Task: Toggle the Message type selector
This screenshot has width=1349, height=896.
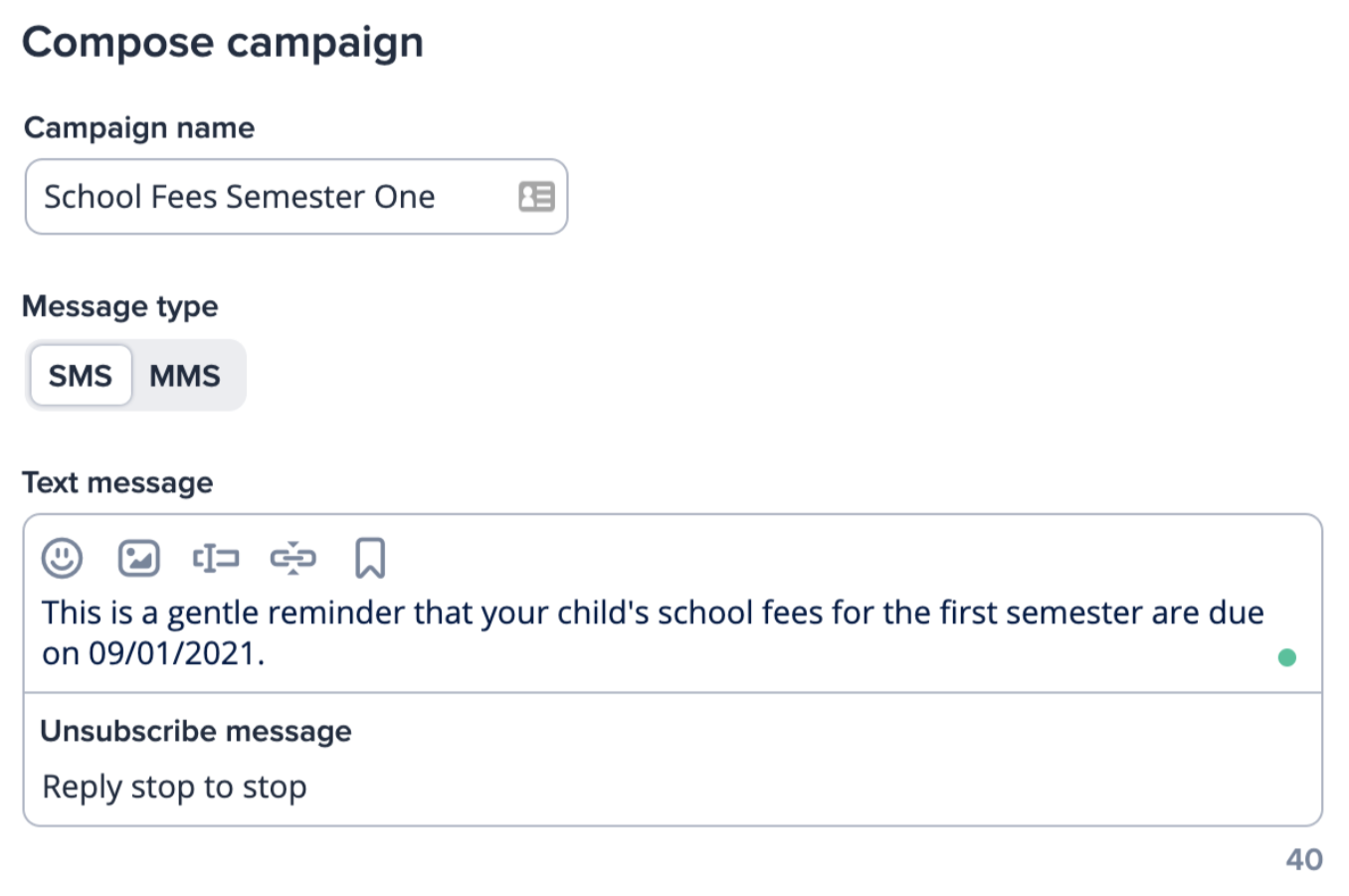Action: pyautogui.click(x=135, y=375)
